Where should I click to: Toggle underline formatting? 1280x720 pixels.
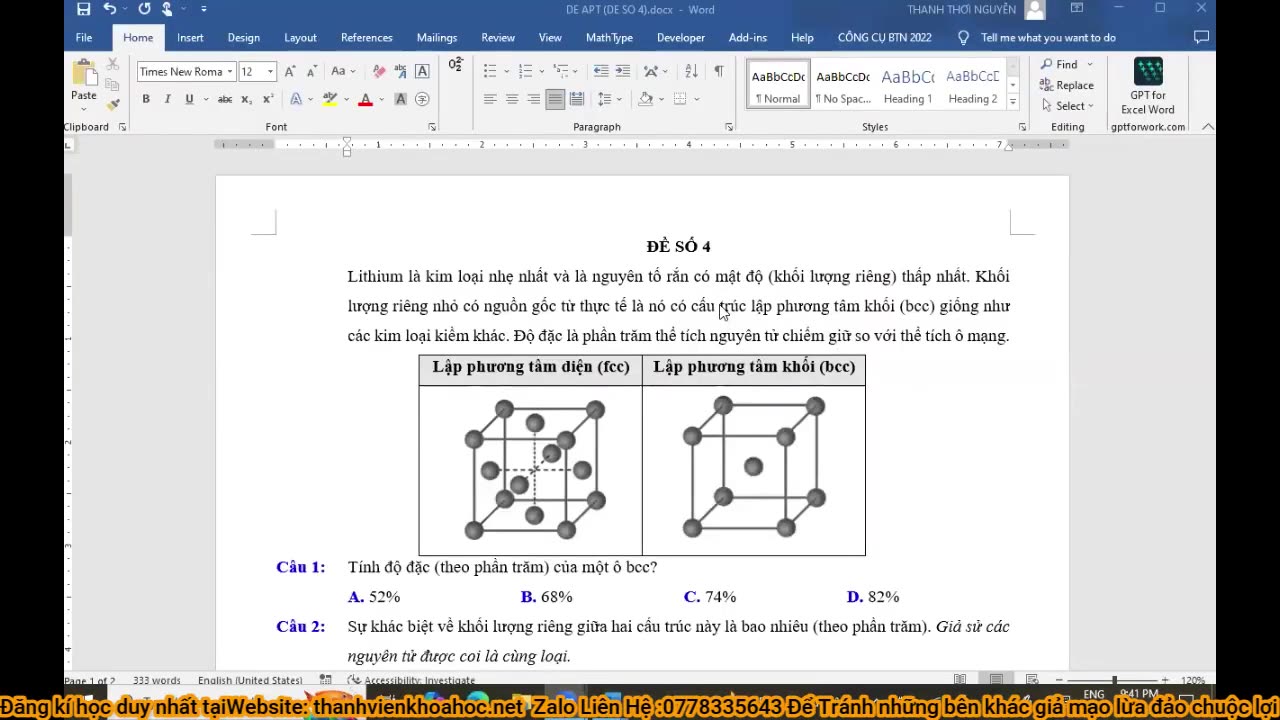[188, 99]
